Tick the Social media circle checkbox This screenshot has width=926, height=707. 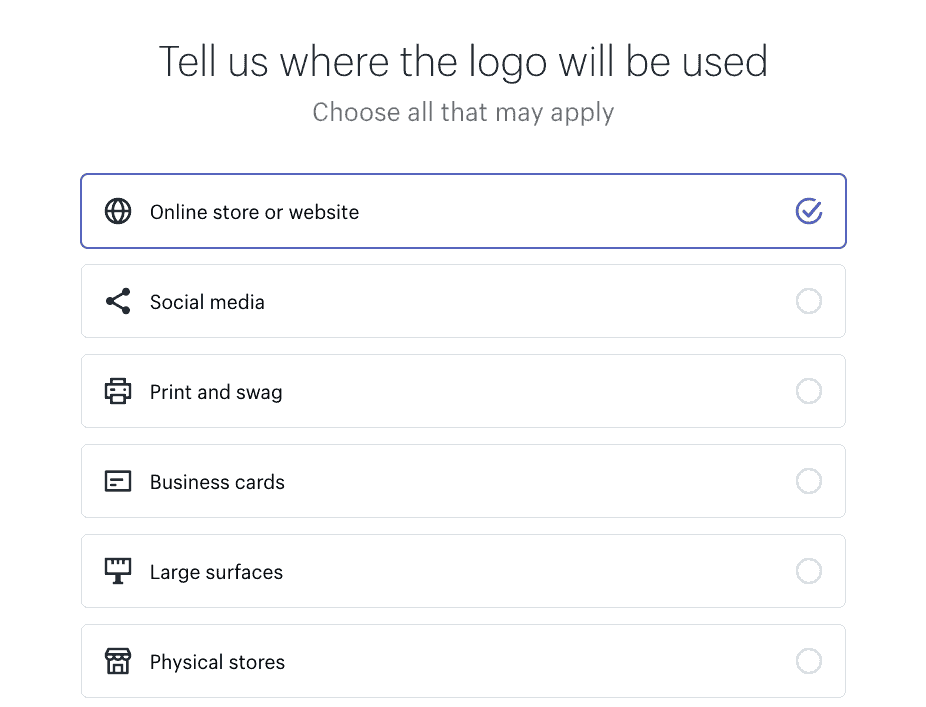809,301
